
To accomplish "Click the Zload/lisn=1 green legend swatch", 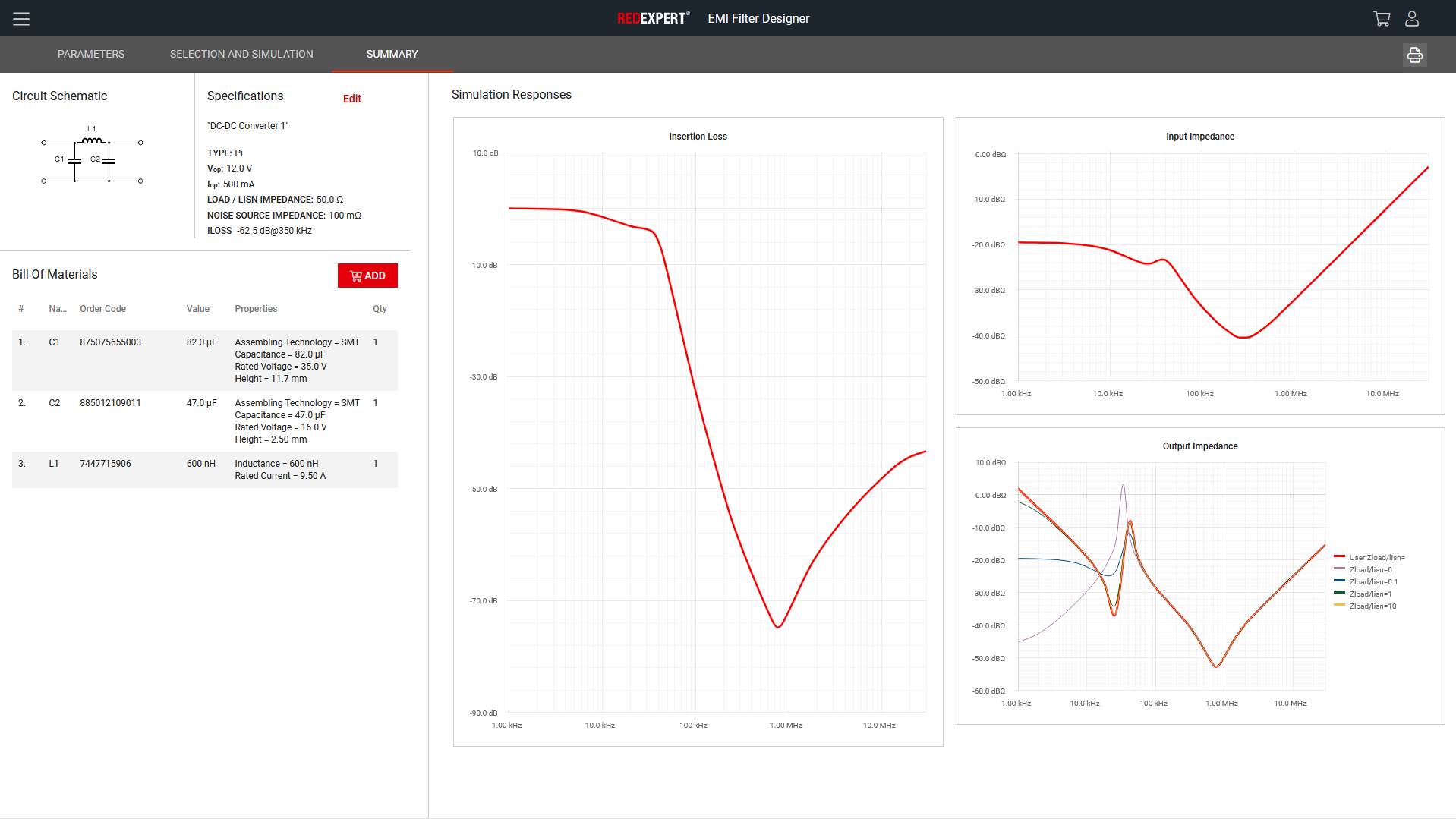I will pos(1340,594).
